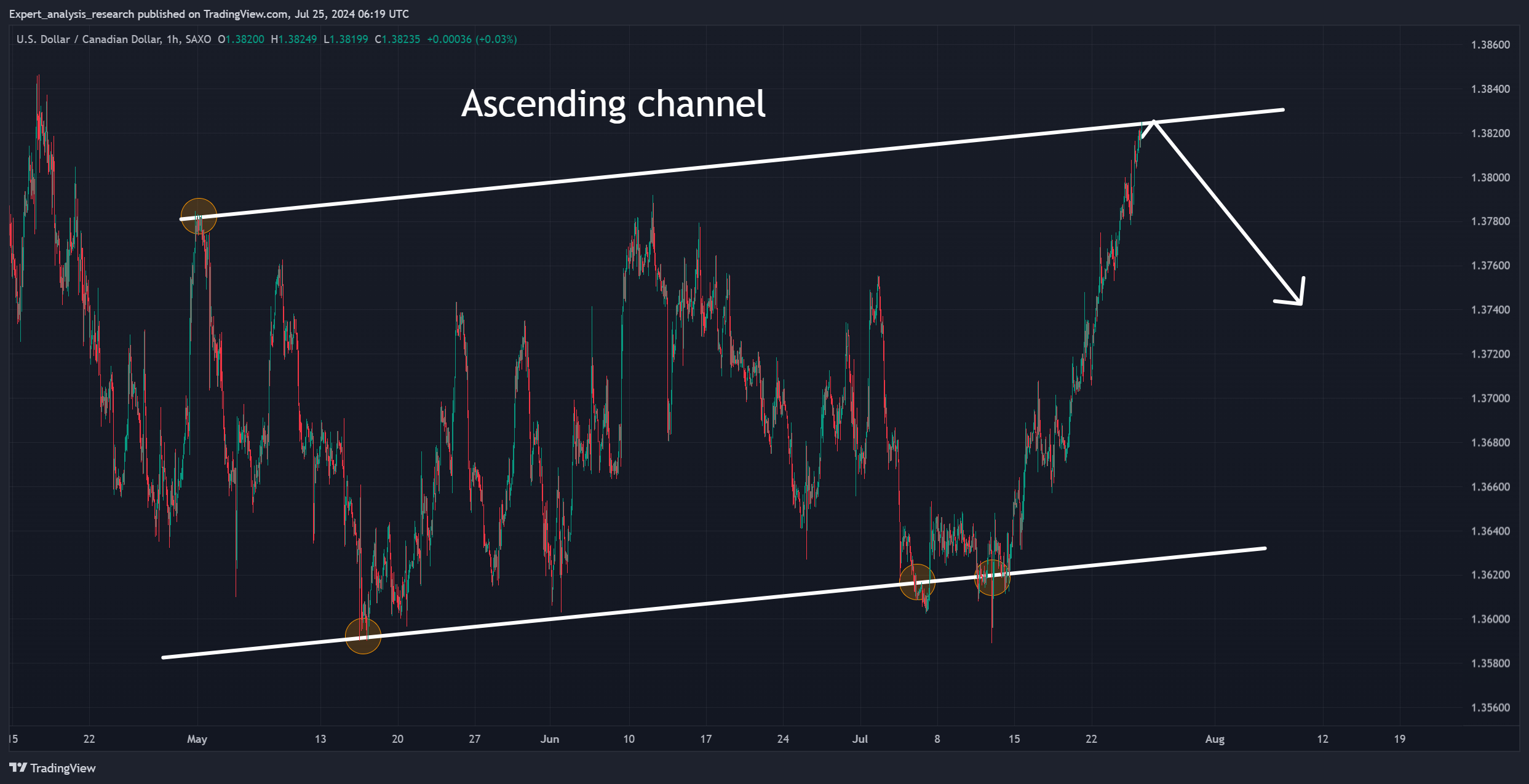
Task: Click the '13' date label on time axis
Action: (x=320, y=739)
